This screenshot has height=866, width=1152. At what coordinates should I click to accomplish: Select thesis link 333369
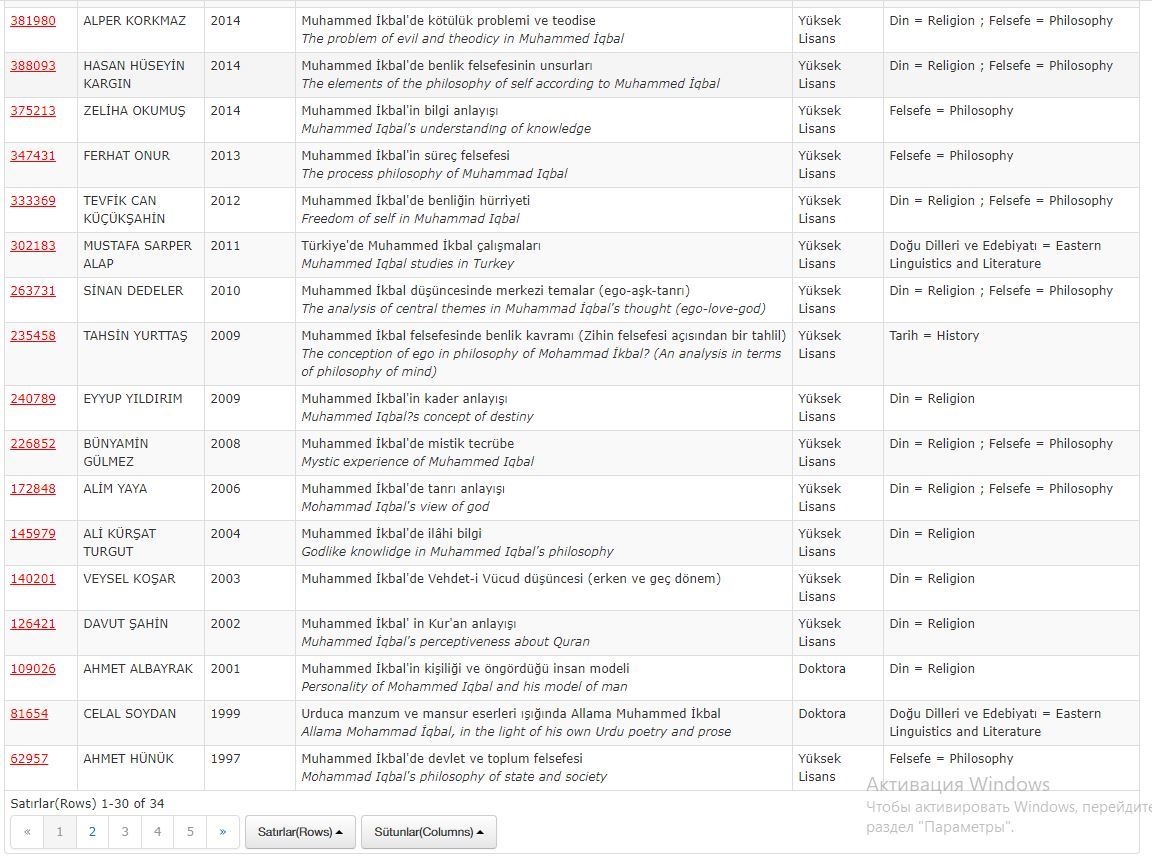33,201
